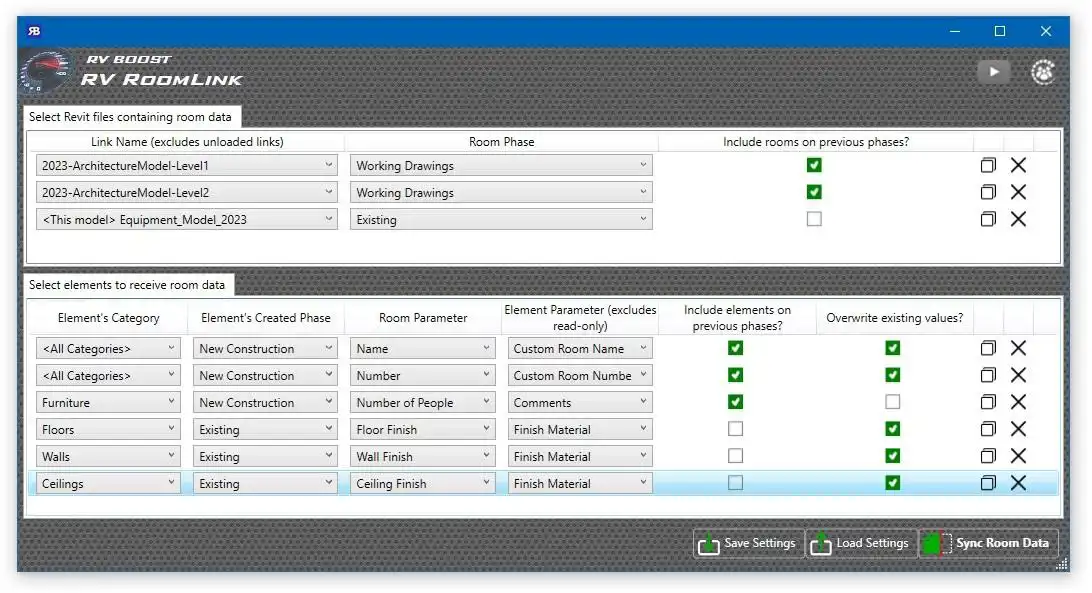
Task: Delete the Equipment_Model_2023 row
Action: [x=1018, y=219]
